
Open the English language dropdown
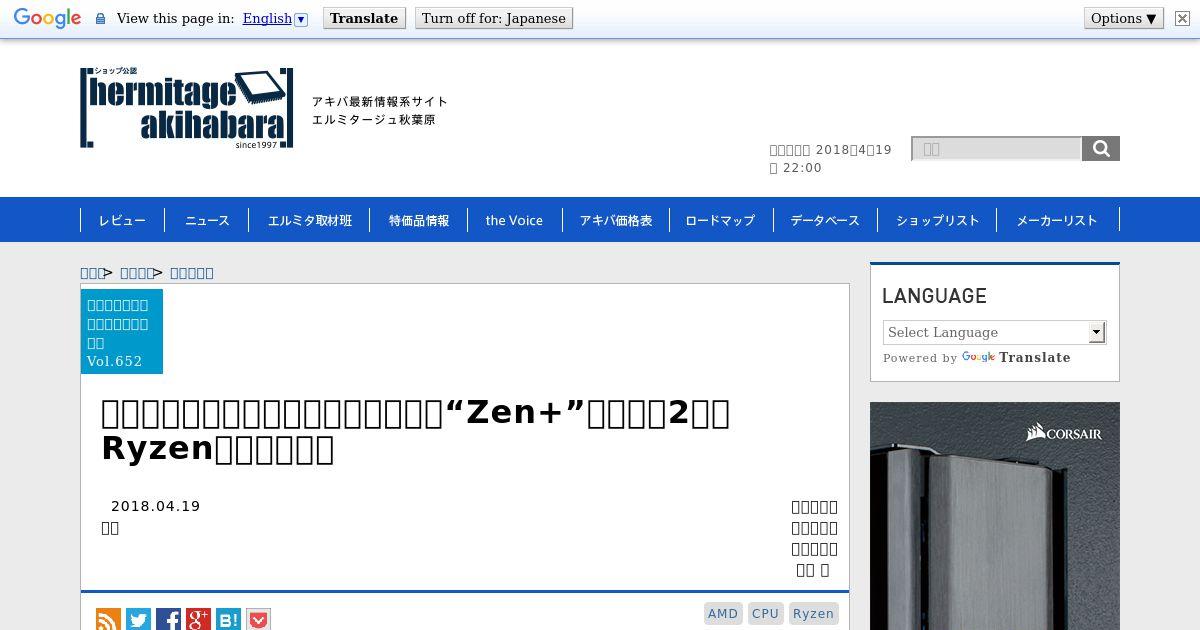coord(275,18)
